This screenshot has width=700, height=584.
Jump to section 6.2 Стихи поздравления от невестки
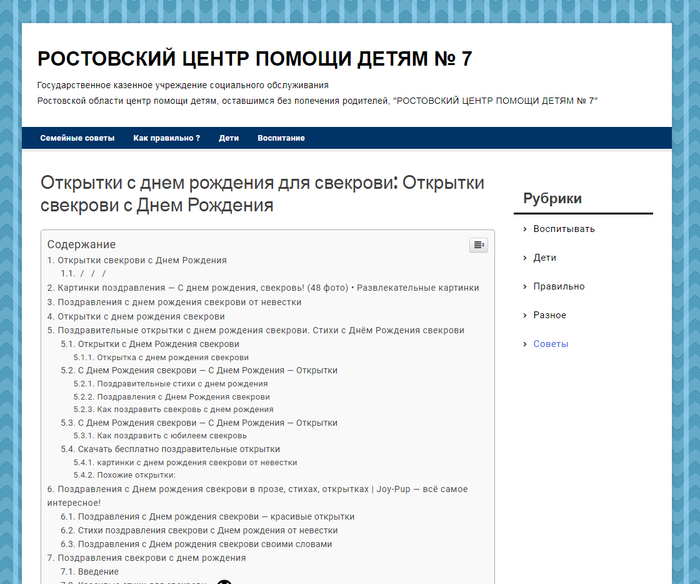click(x=199, y=531)
